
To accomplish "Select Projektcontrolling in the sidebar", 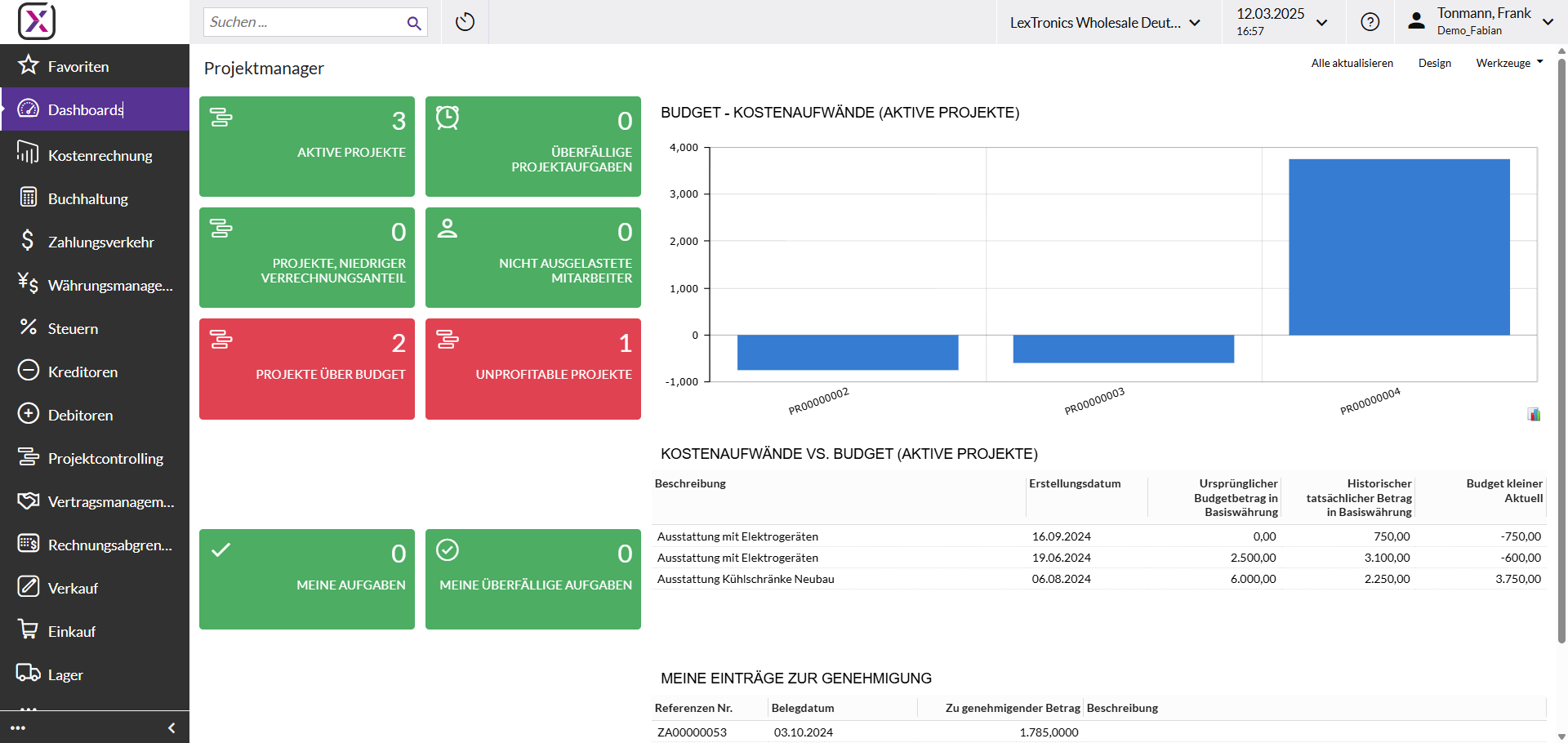I will tap(105, 458).
